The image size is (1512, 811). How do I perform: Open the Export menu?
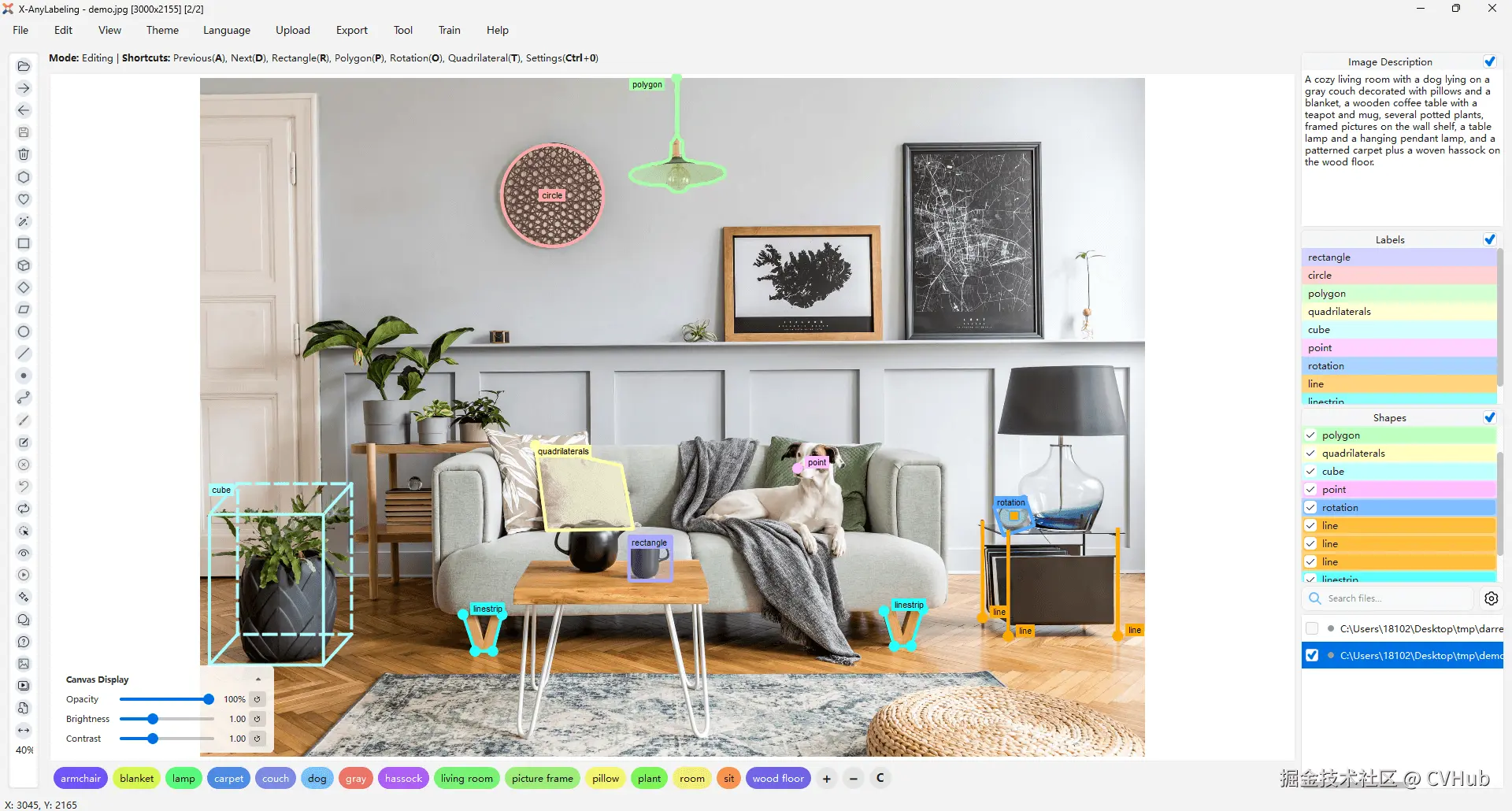tap(351, 30)
